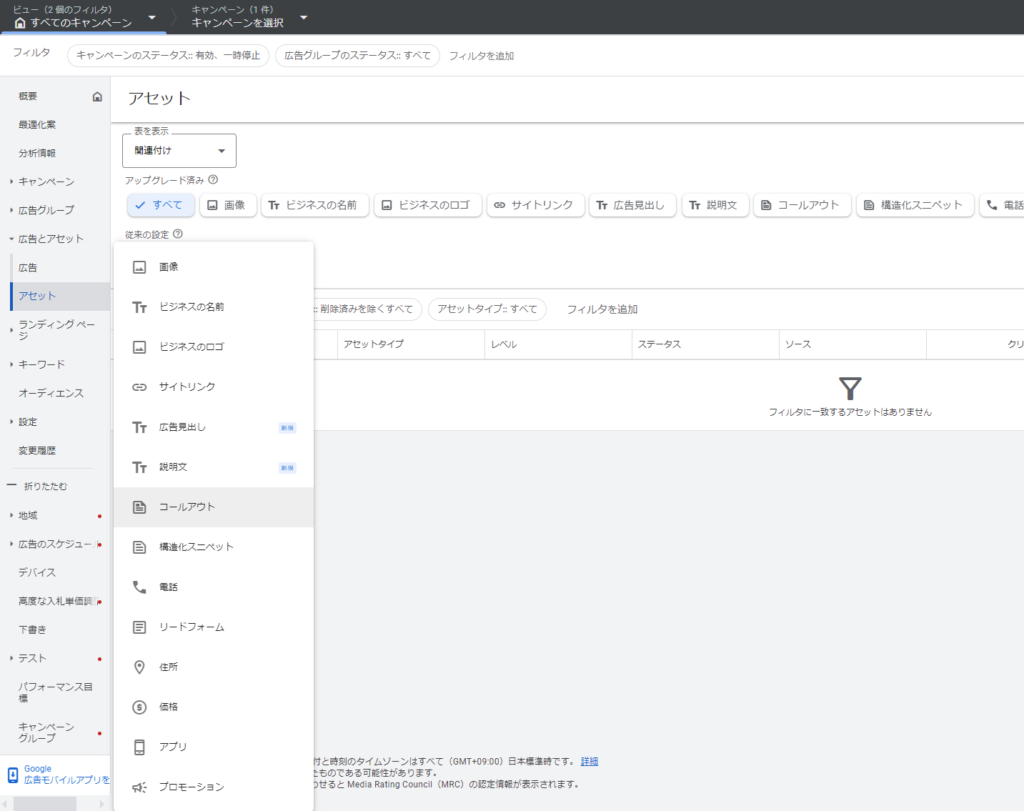Screen dimensions: 1024x811
Task: Open 変更履歴 in the sidebar
Action: [x=37, y=451]
